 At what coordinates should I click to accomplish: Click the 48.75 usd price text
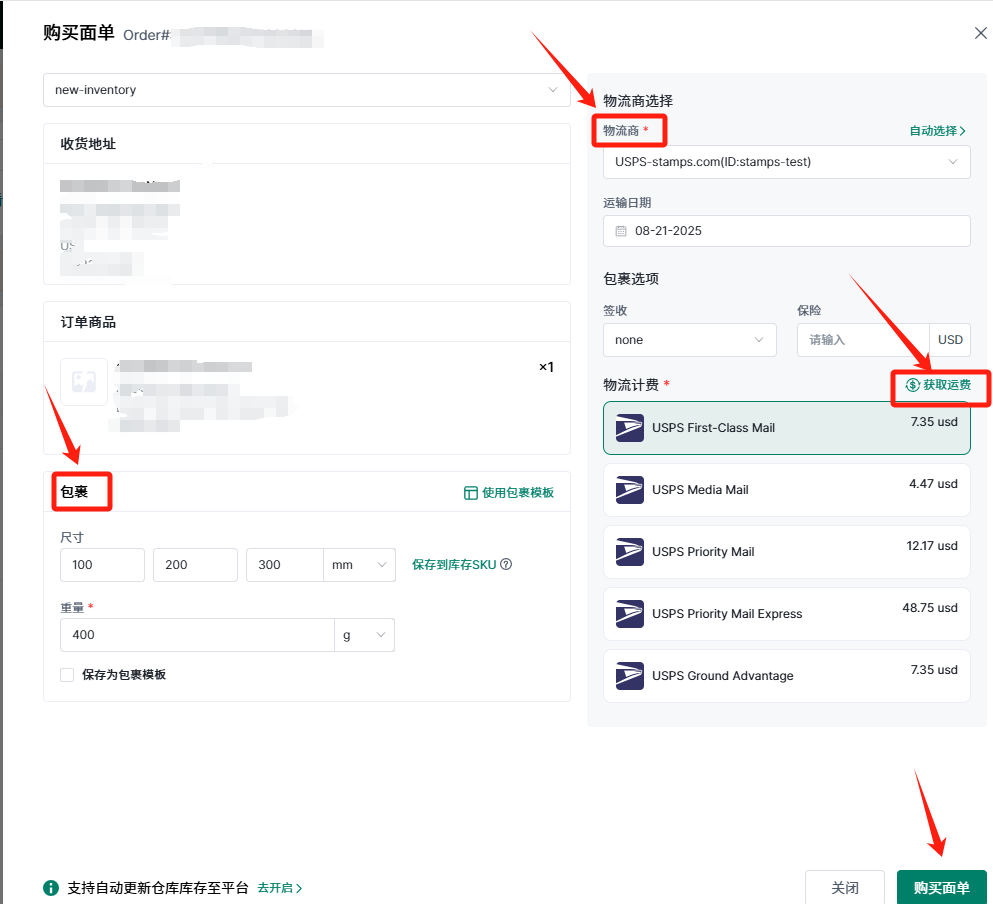930,608
